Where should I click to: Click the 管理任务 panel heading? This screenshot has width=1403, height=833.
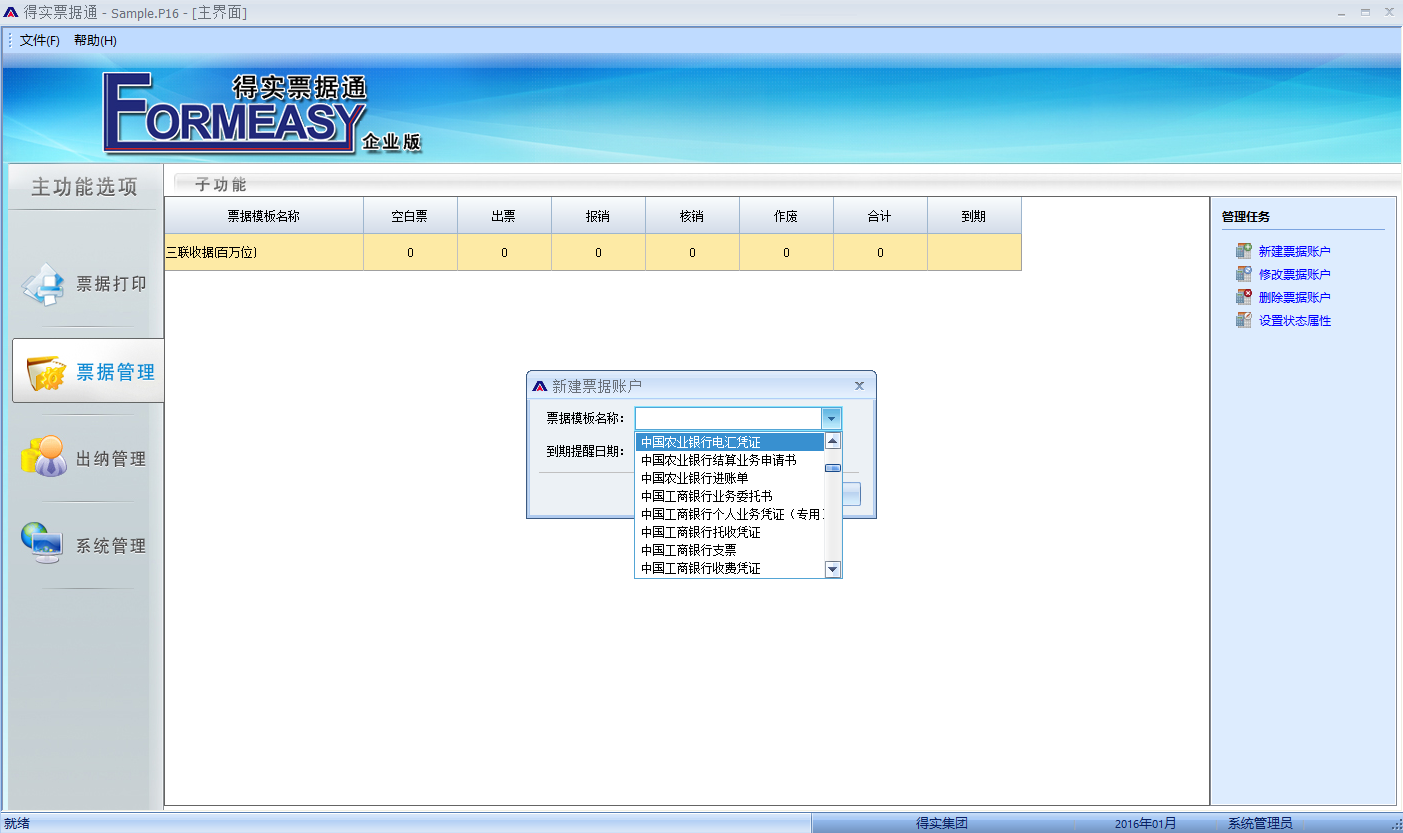pyautogui.click(x=1245, y=216)
